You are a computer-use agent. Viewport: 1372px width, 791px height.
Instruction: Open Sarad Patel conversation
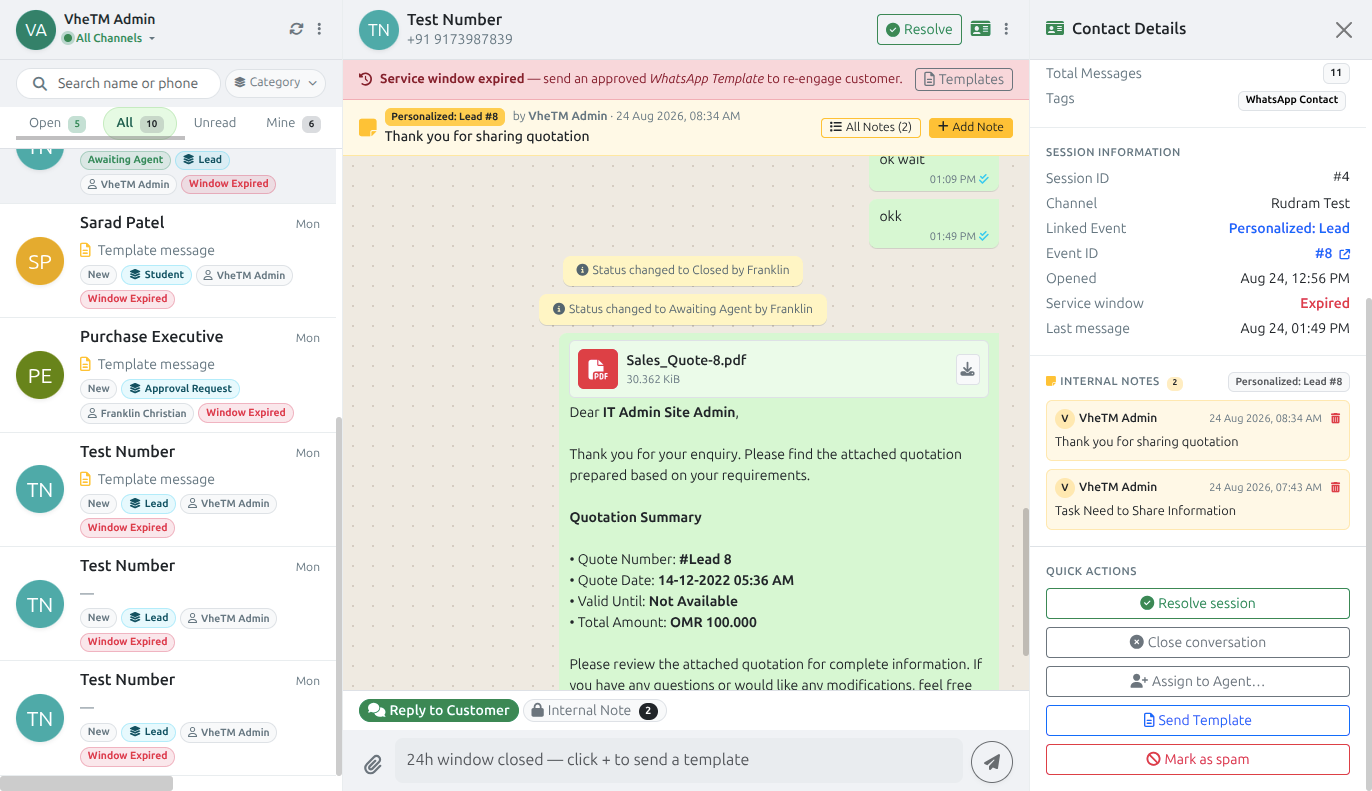[x=170, y=261]
